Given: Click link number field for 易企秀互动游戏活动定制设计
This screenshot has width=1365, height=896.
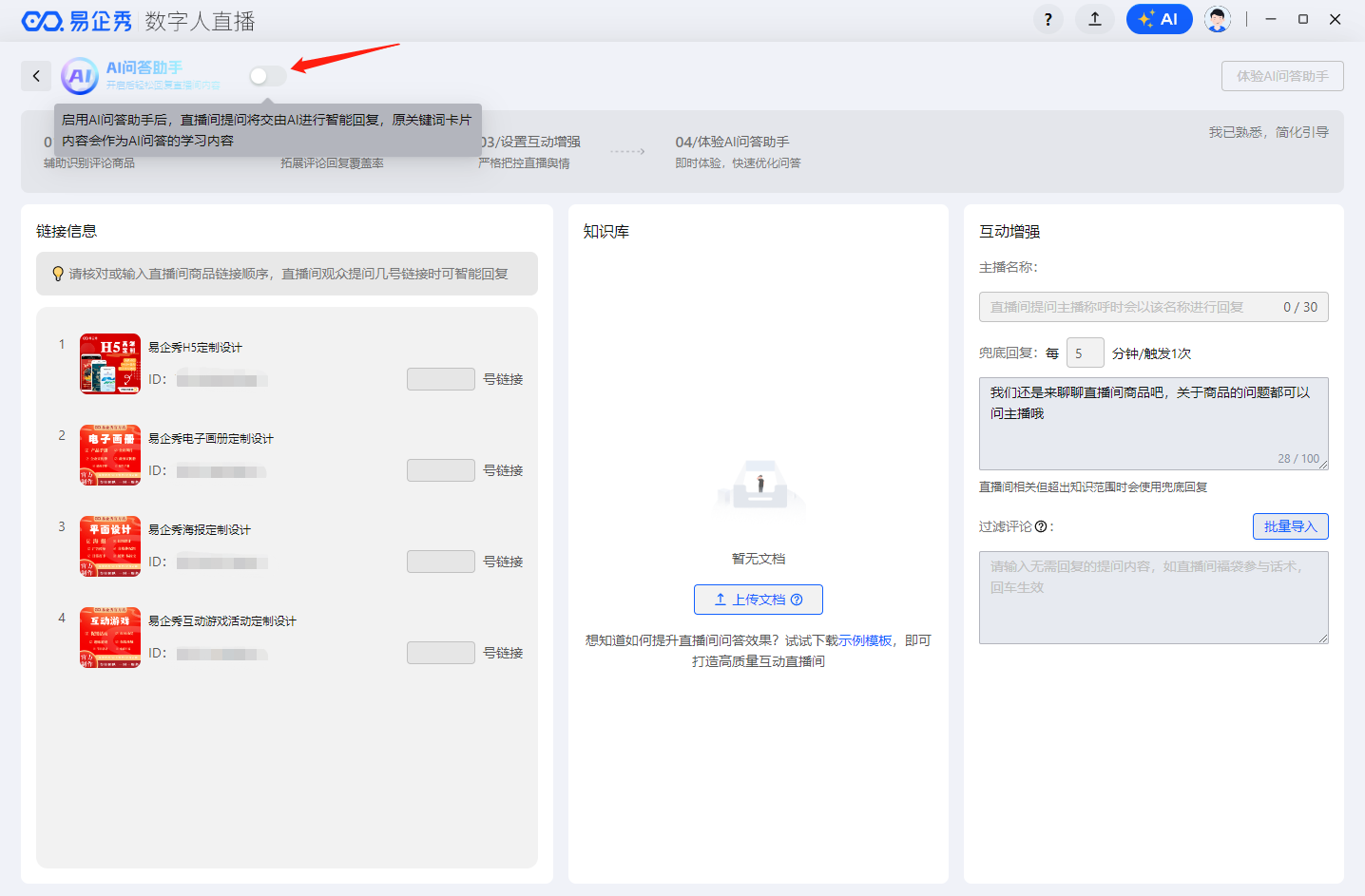Looking at the screenshot, I should (441, 653).
